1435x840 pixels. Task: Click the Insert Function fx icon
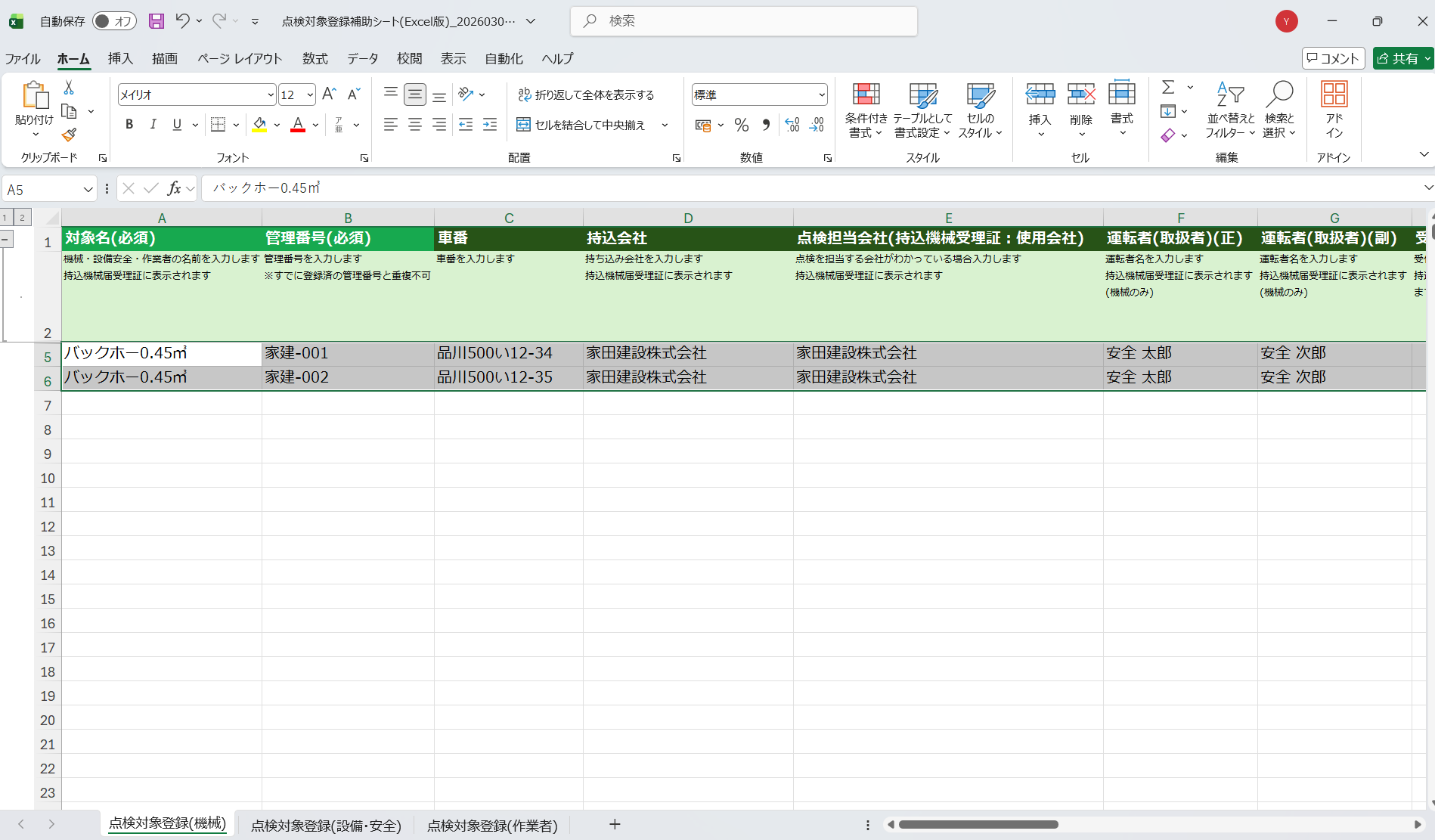tap(174, 188)
